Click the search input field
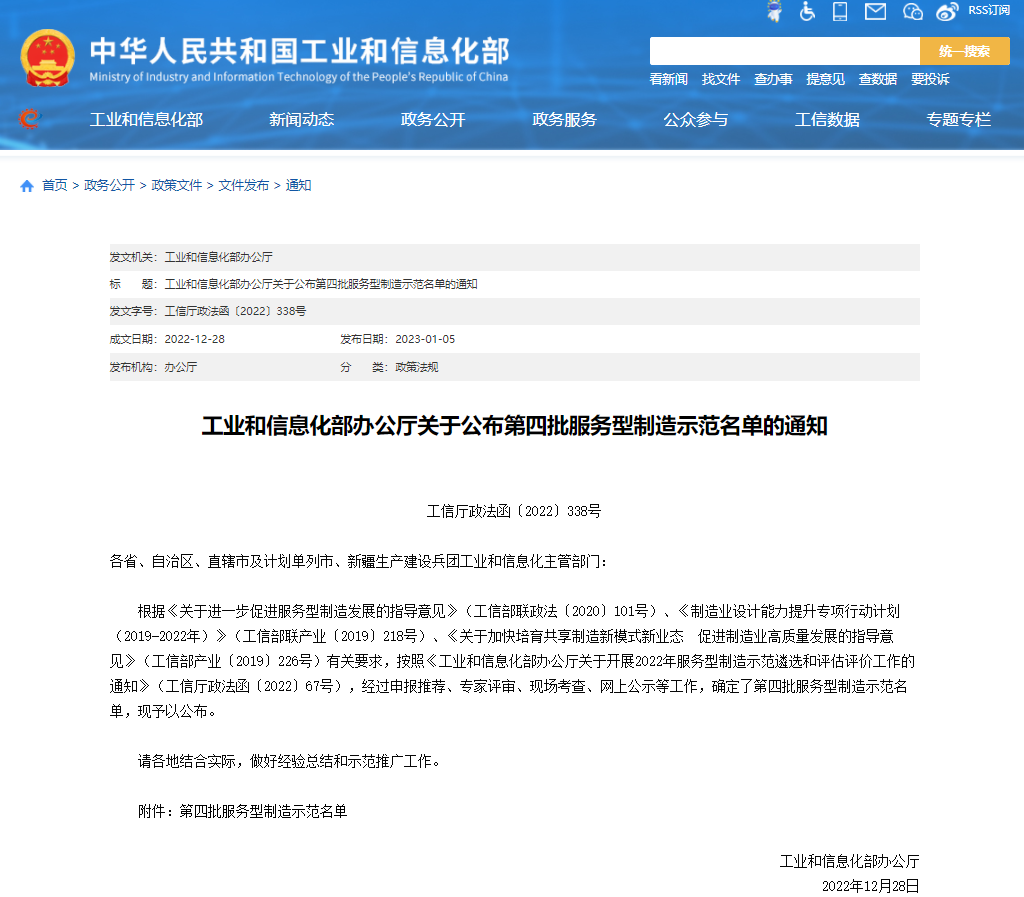Viewport: 1024px width, 897px height. (784, 51)
